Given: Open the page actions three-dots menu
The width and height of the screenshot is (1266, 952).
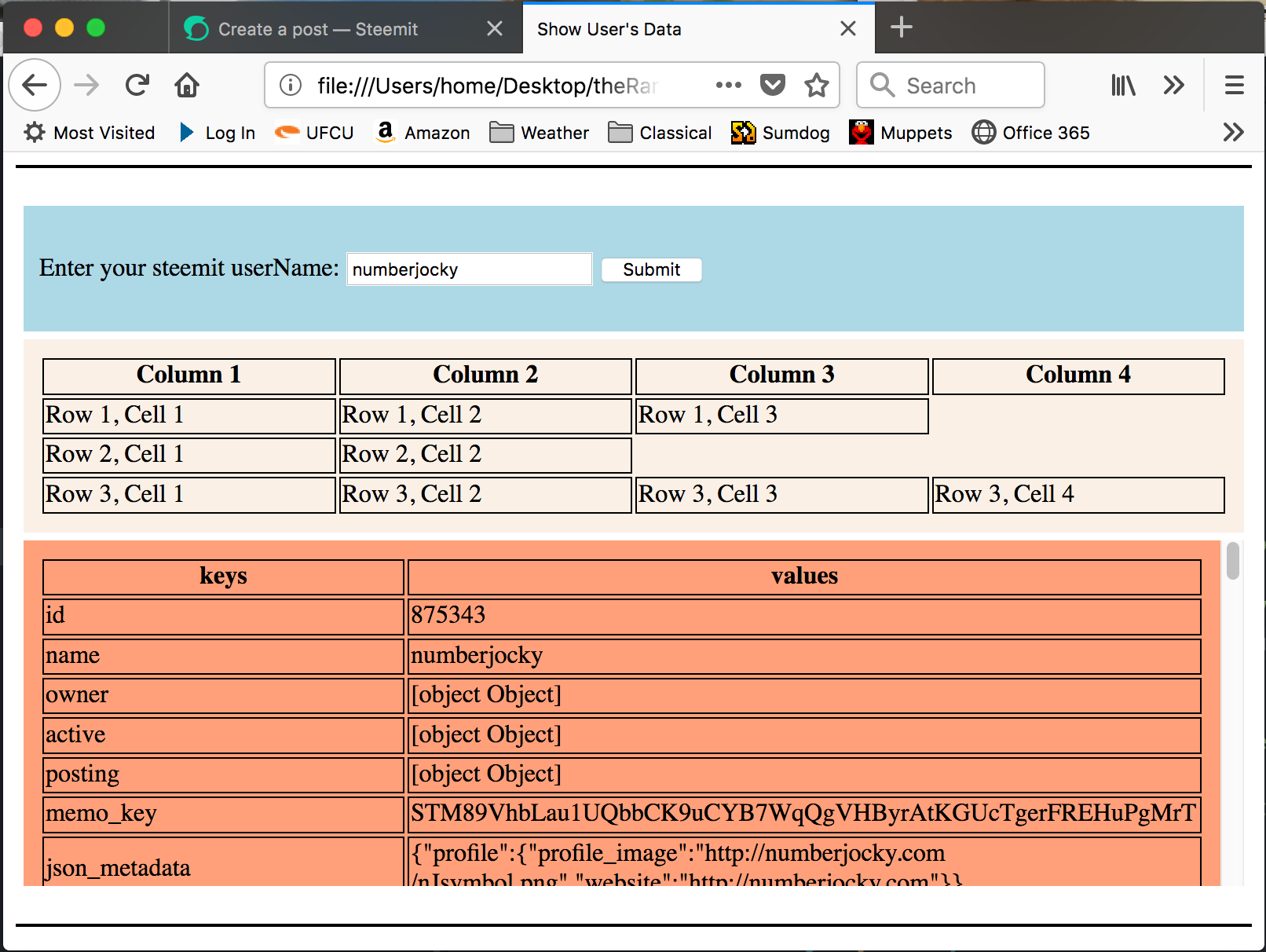Looking at the screenshot, I should pos(729,85).
